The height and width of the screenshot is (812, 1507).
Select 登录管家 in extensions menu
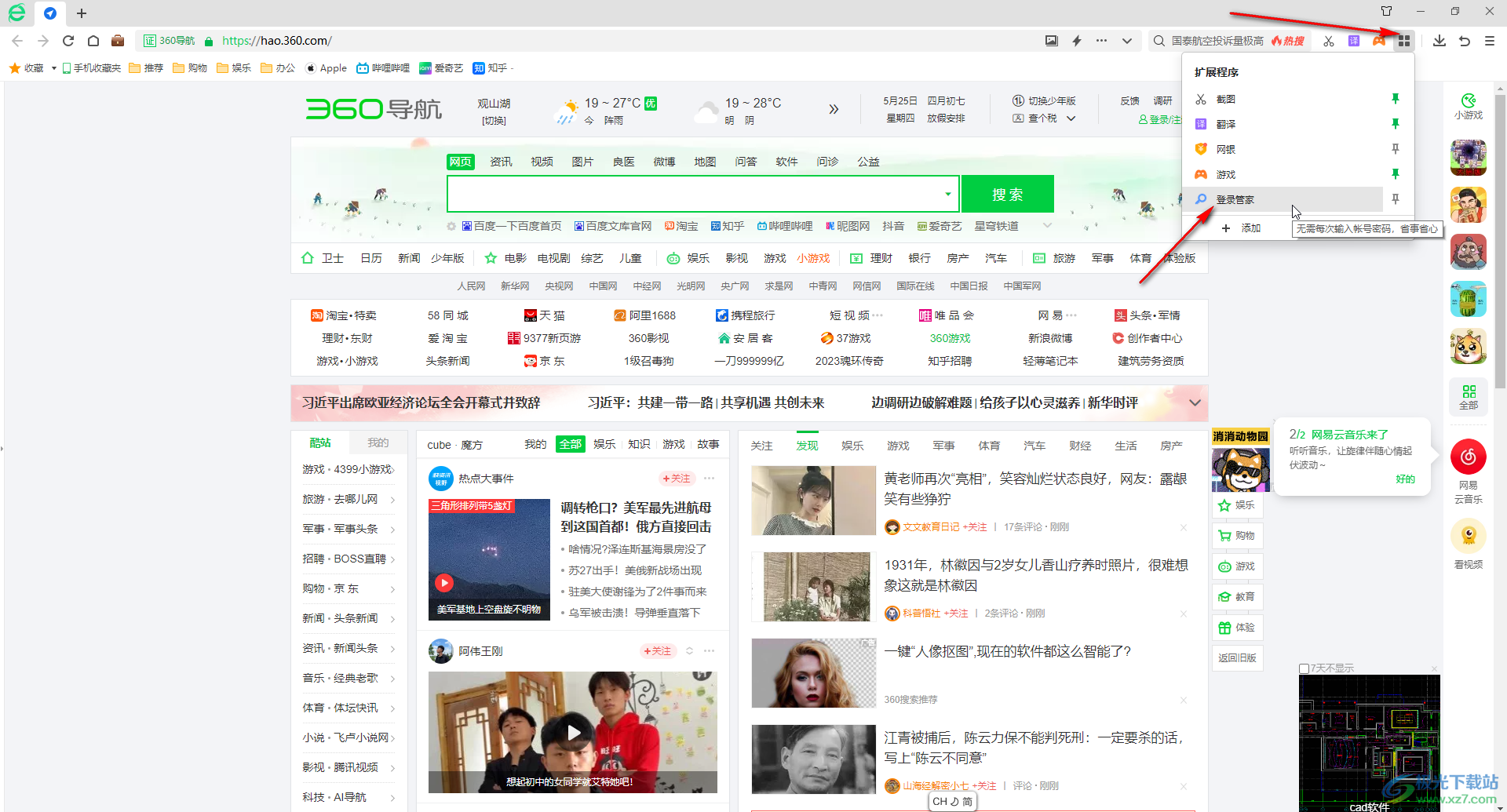[1283, 199]
